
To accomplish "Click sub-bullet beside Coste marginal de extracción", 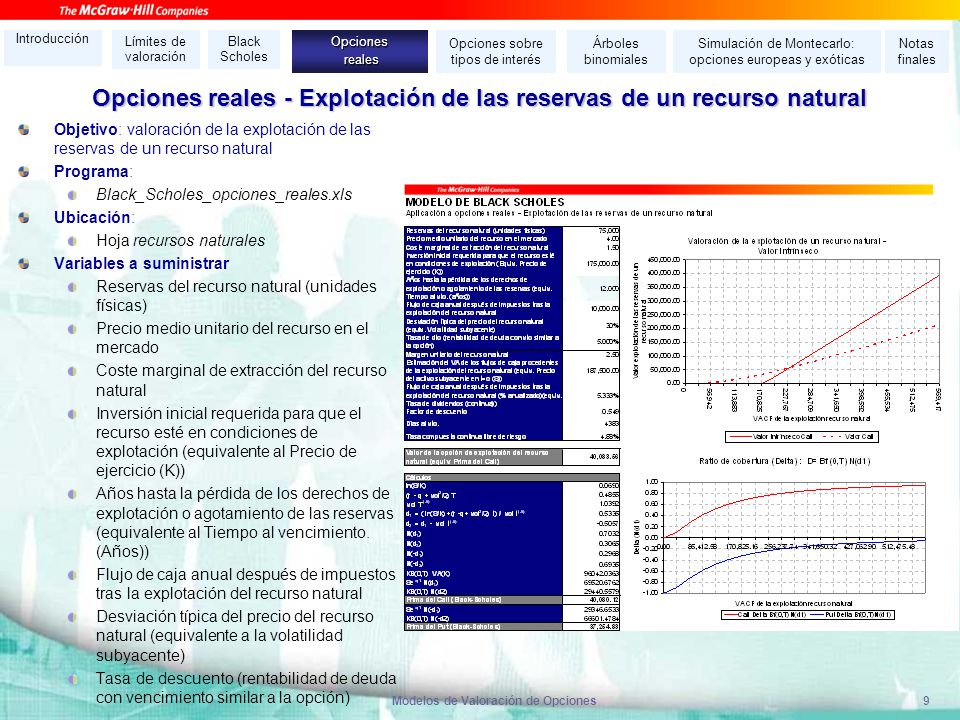I will click(72, 371).
